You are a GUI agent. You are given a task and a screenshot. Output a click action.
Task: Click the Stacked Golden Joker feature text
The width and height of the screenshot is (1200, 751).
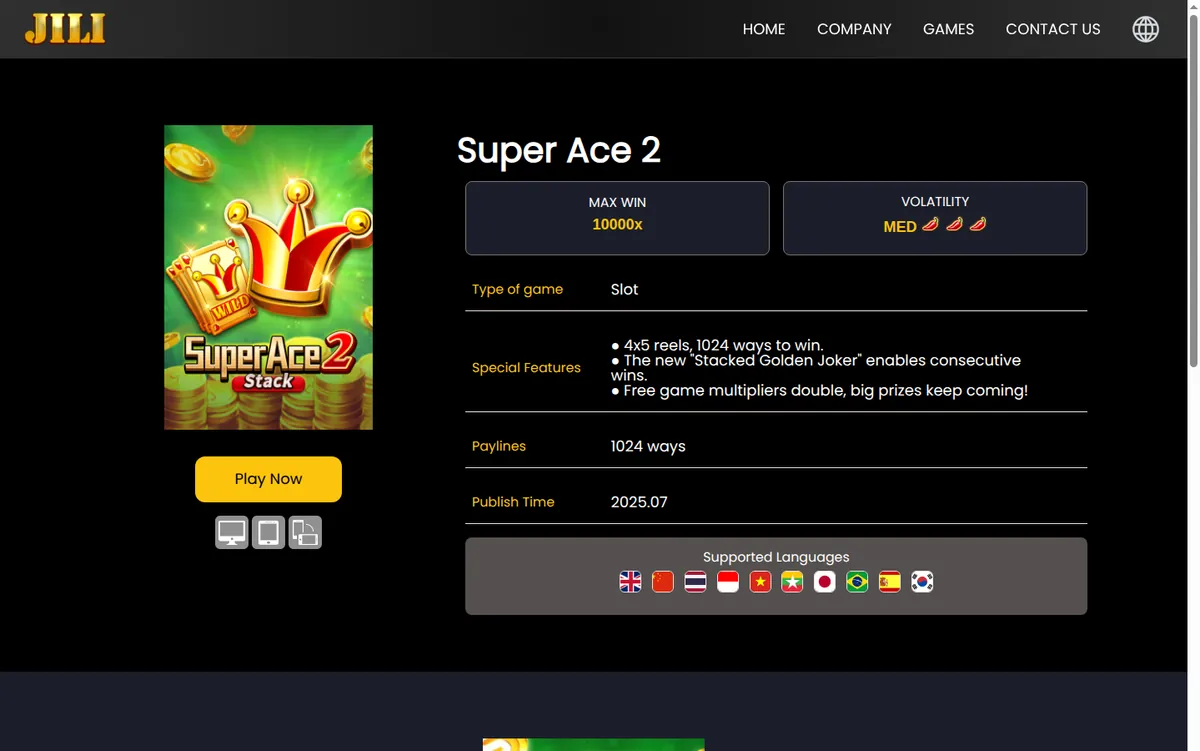[x=816, y=367]
